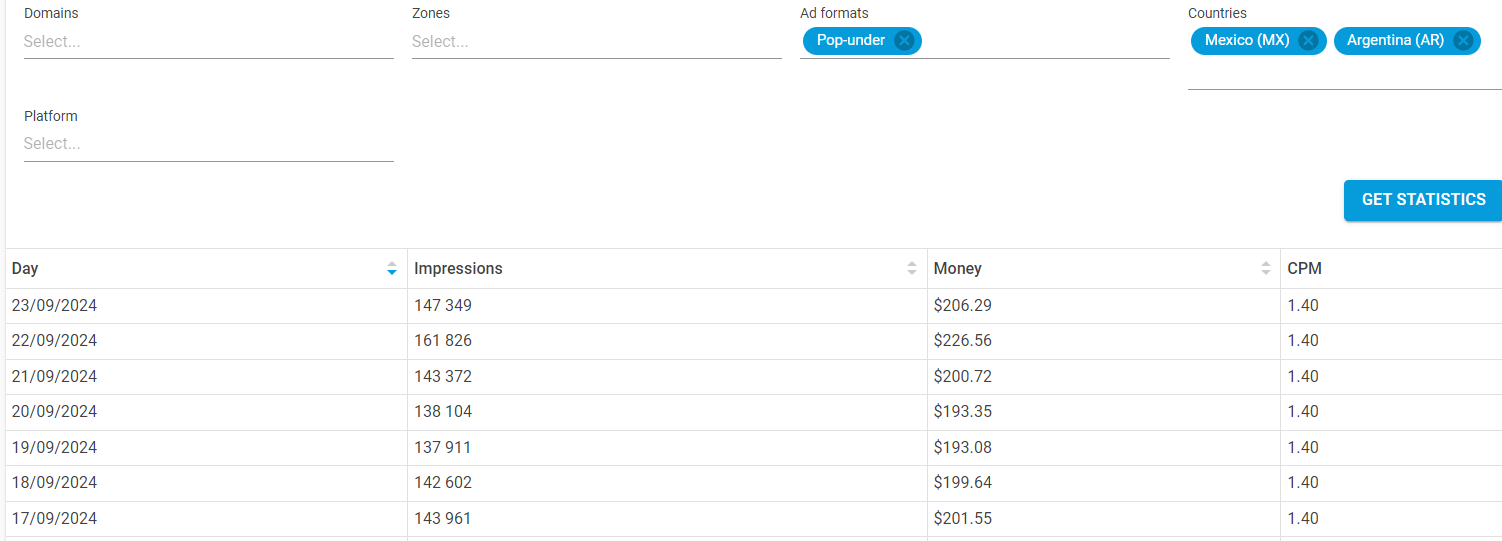Open the Platform select dropdown

click(209, 144)
